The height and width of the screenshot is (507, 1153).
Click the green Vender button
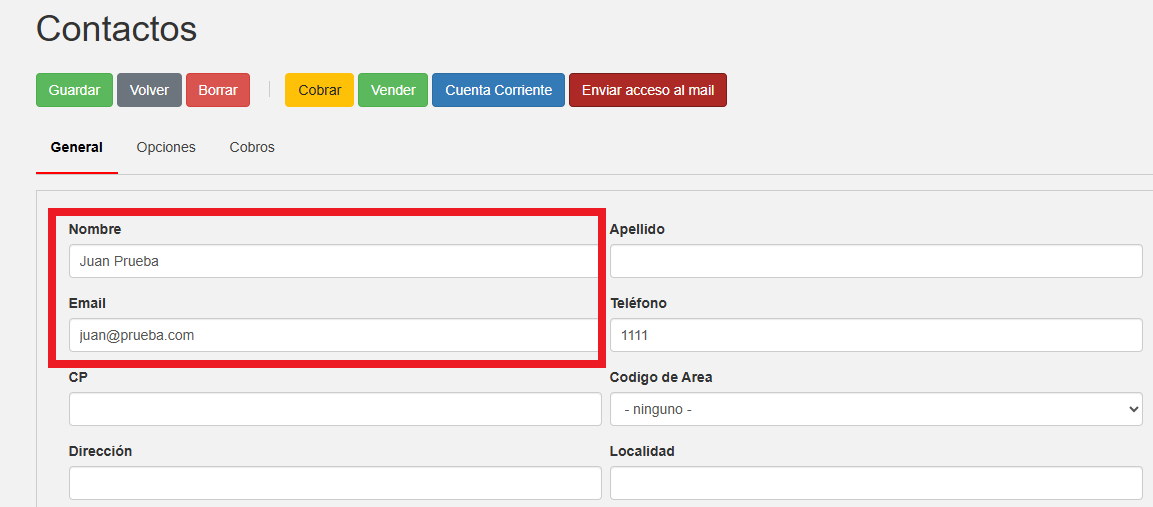tap(393, 90)
